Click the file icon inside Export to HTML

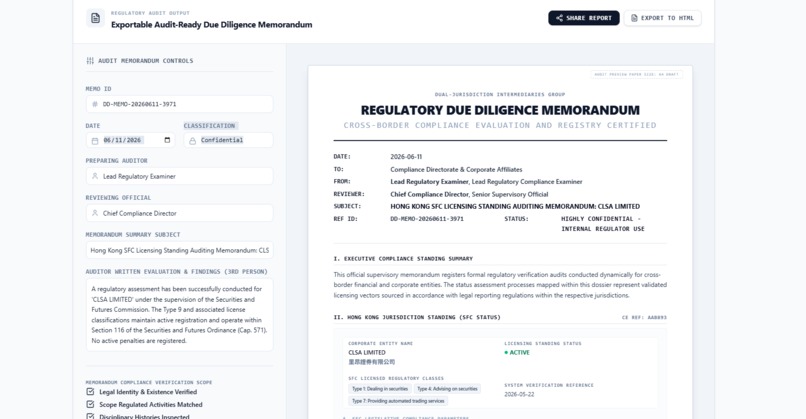[x=634, y=18]
